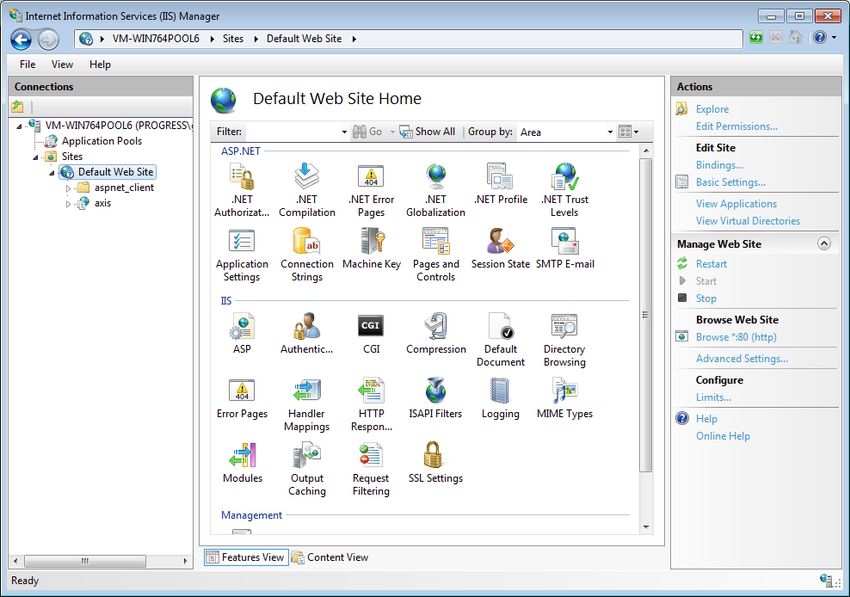Open the View menu
Image resolution: width=850 pixels, height=597 pixels.
[x=62, y=65]
